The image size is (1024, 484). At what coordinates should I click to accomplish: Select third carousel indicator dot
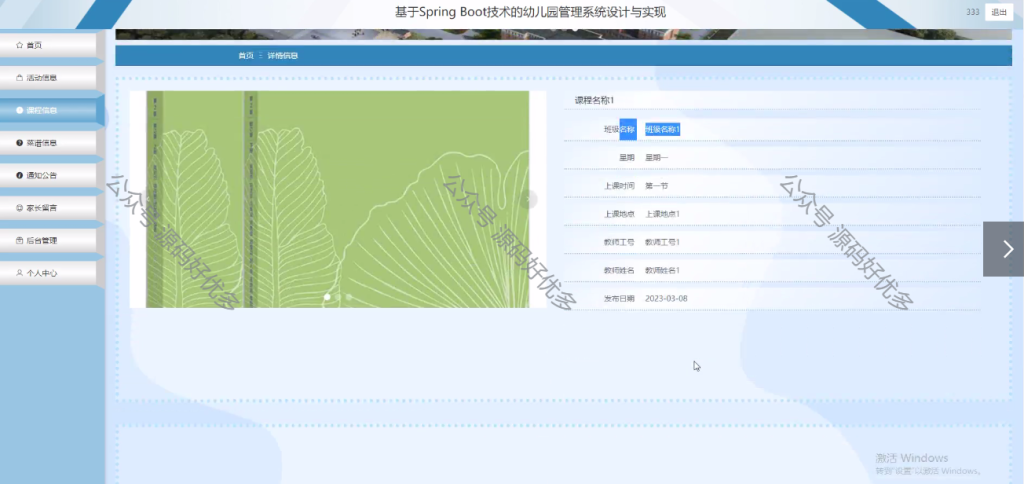pos(349,297)
